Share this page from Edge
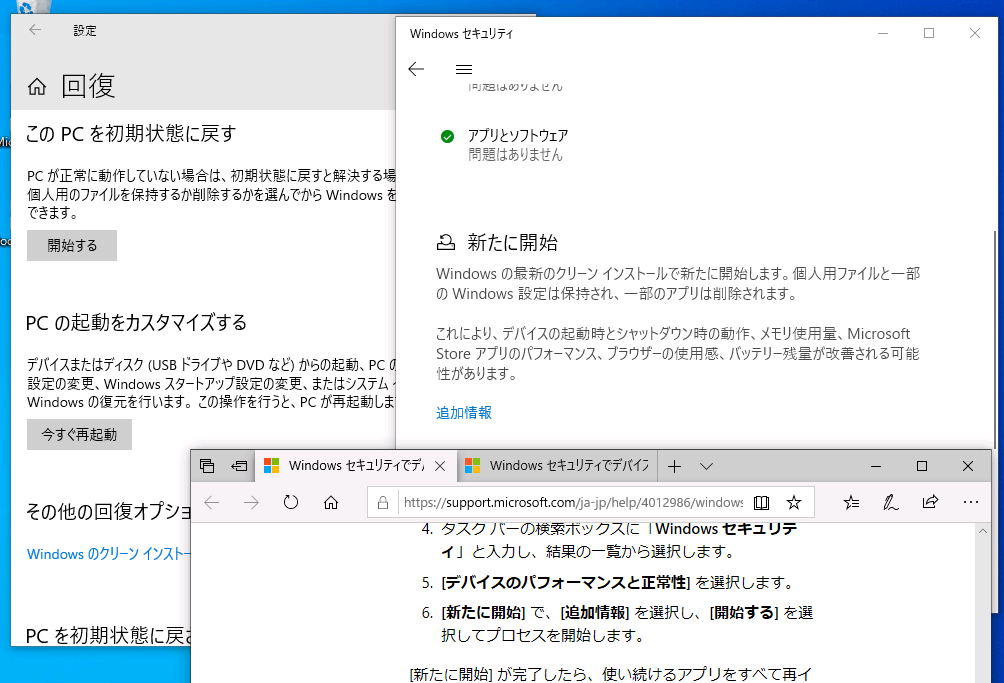 click(x=930, y=502)
